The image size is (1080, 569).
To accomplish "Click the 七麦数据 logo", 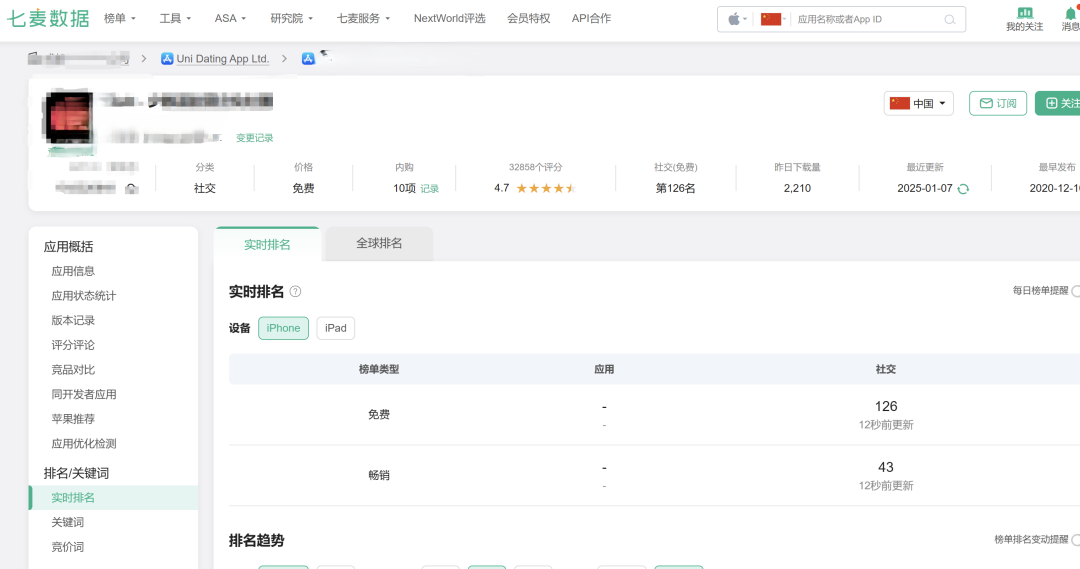I will [48, 19].
